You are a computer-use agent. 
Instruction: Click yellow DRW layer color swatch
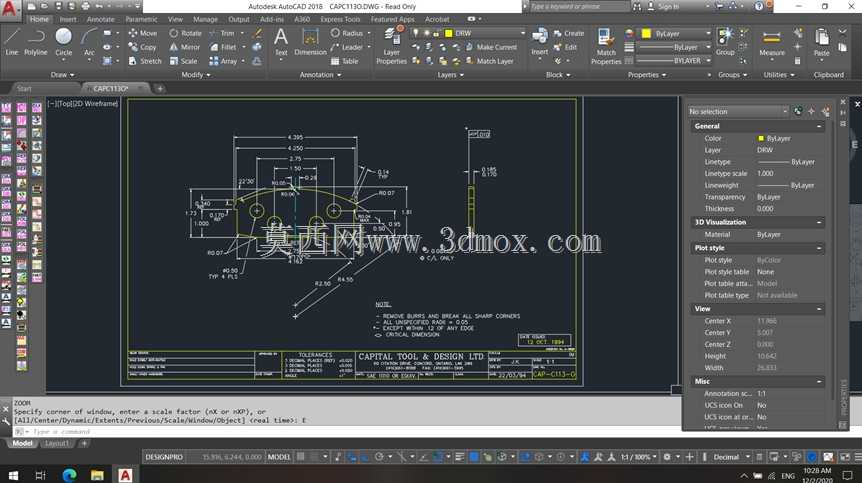(x=449, y=33)
